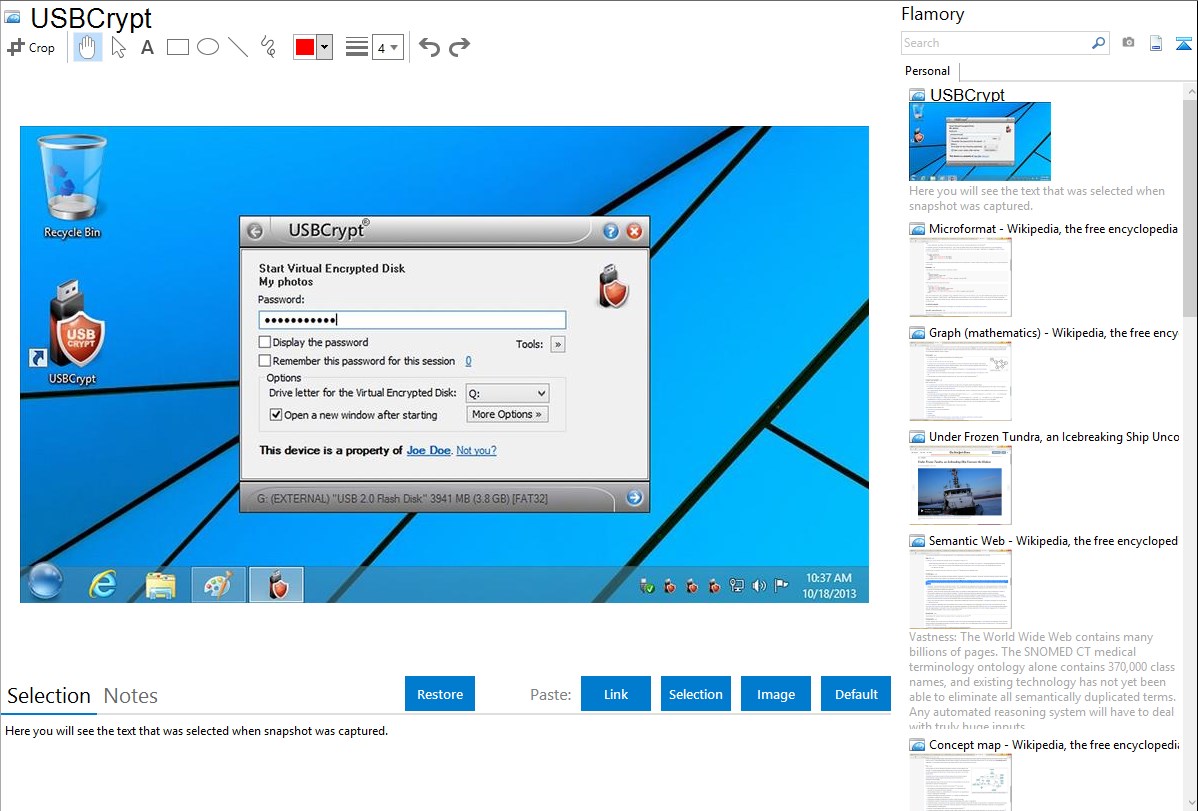Click the USBCrypt dialog back arrow
The height and width of the screenshot is (811, 1198).
[255, 231]
